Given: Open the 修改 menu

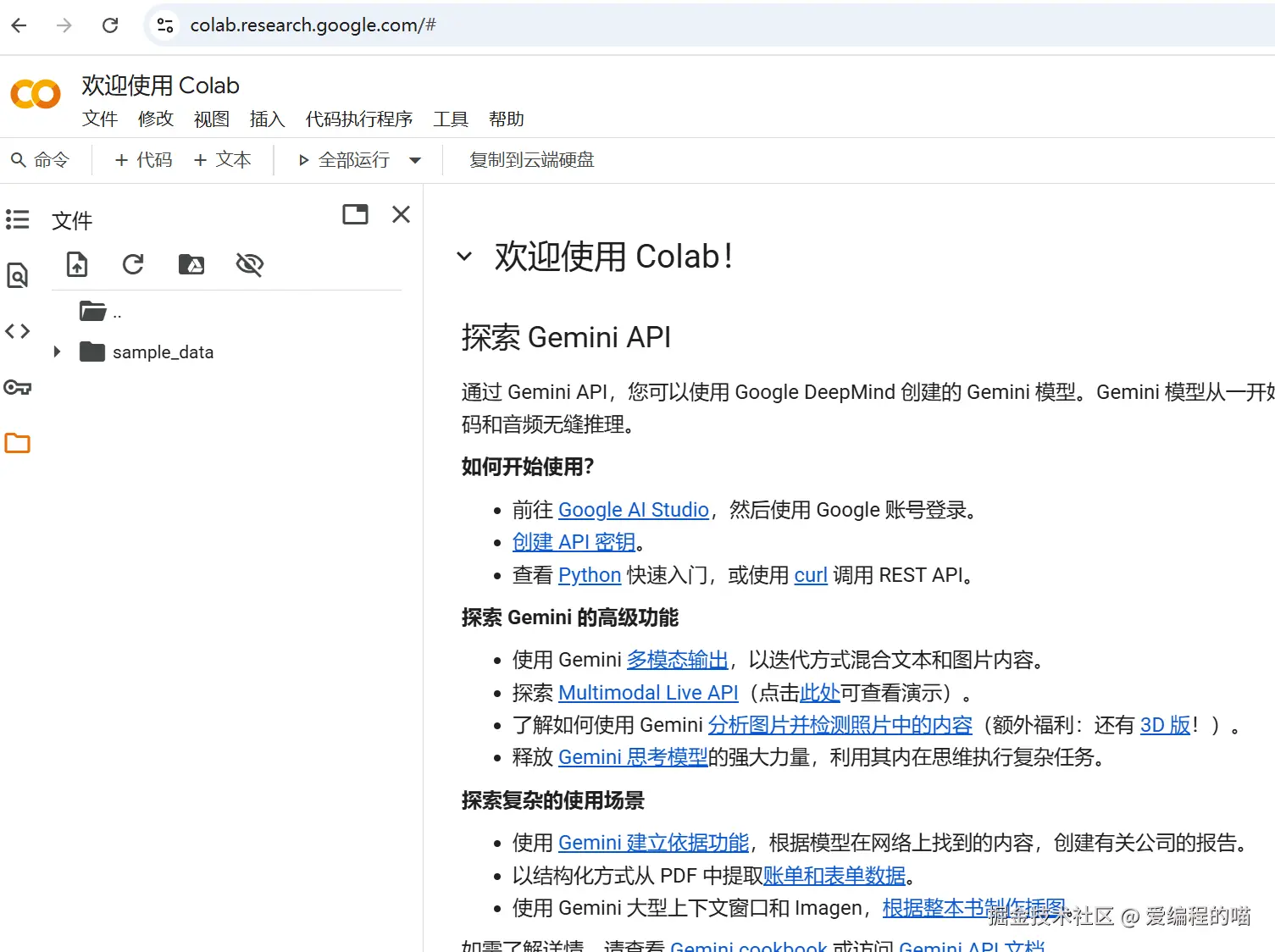Looking at the screenshot, I should click(156, 119).
